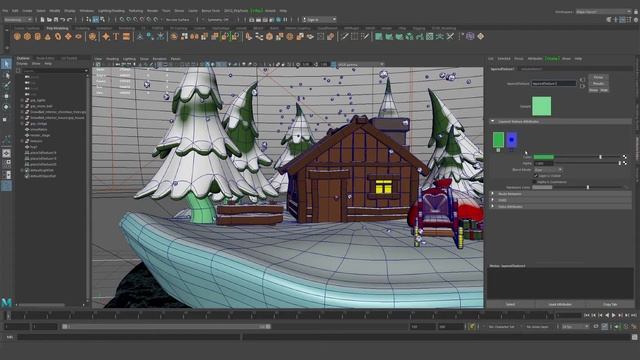Open the Blend Mode dropdown
Screen dimensions: 640x360
pos(548,169)
